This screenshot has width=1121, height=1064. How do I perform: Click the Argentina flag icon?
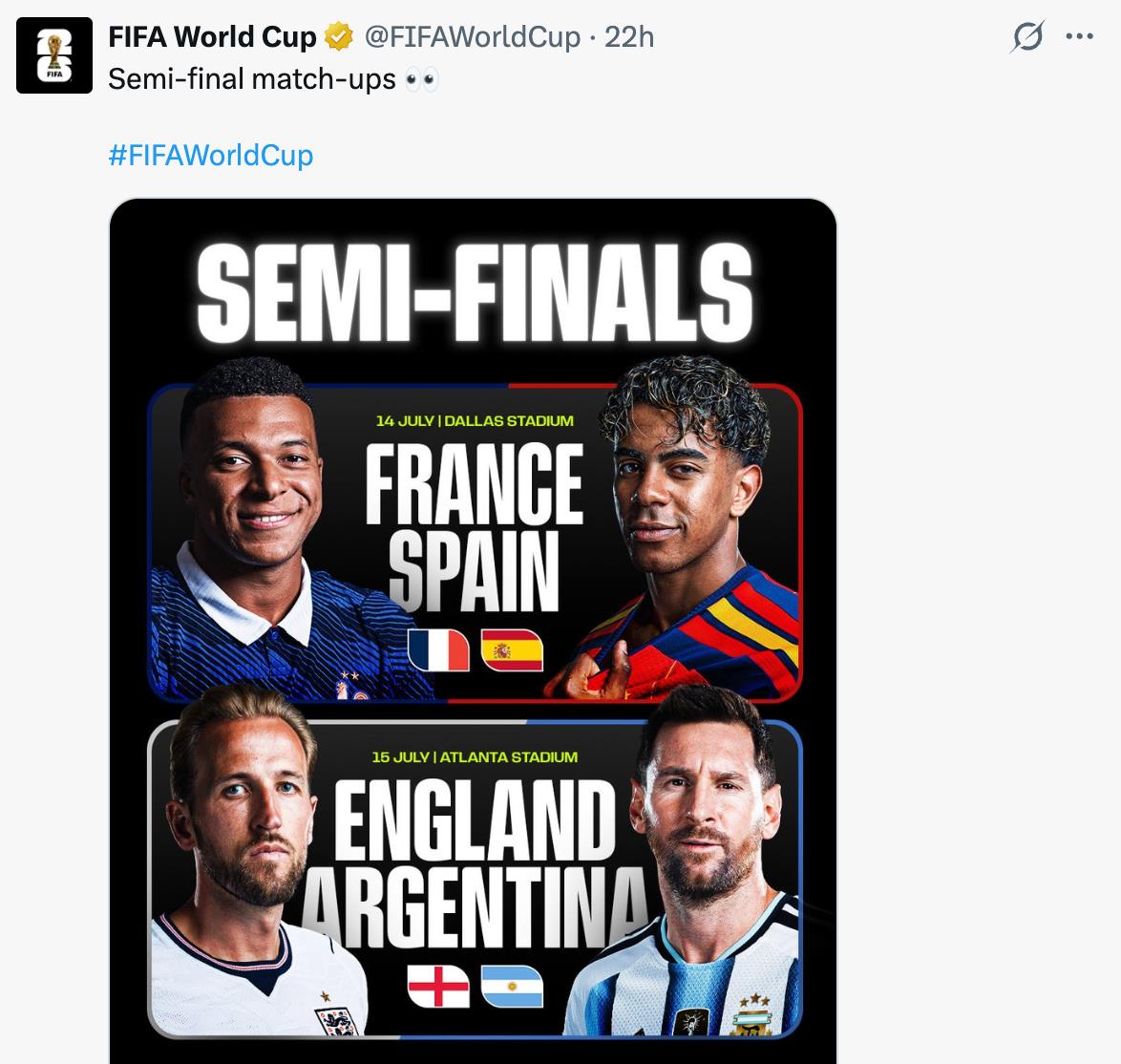(x=512, y=986)
